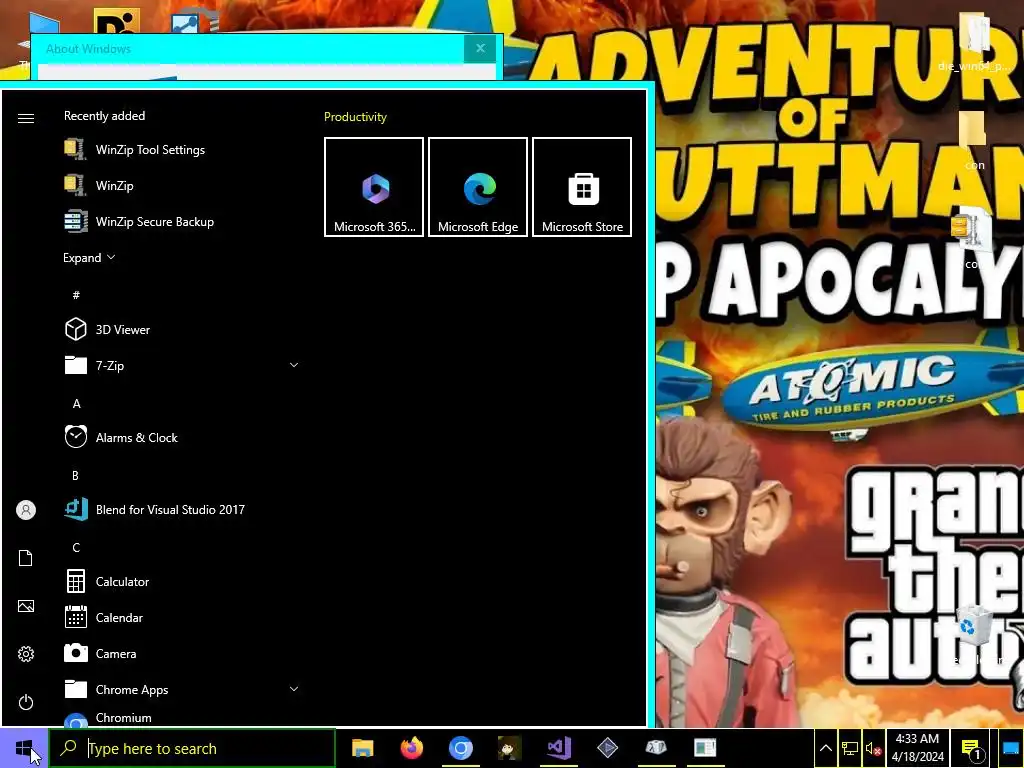Open Blend for Visual Studio 2017
The height and width of the screenshot is (768, 1024).
coord(182,509)
